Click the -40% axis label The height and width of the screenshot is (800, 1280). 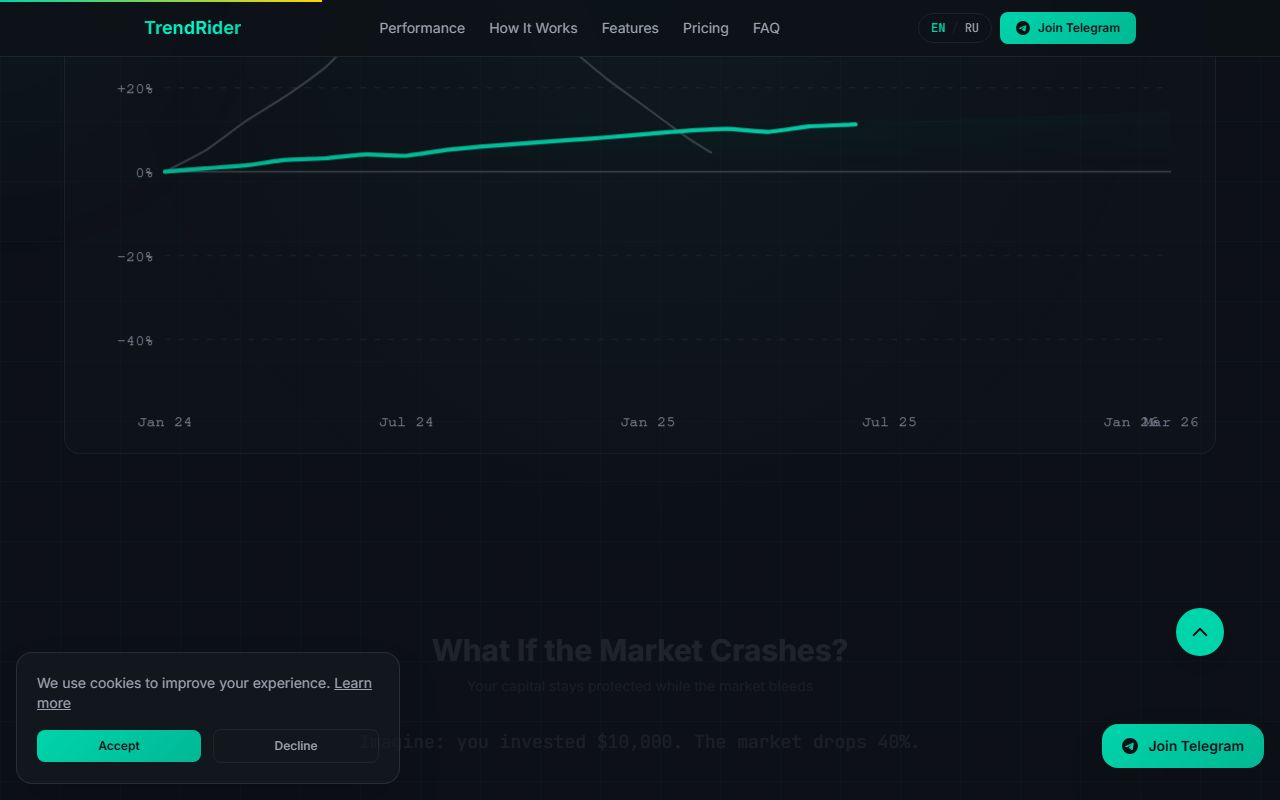[x=135, y=341]
